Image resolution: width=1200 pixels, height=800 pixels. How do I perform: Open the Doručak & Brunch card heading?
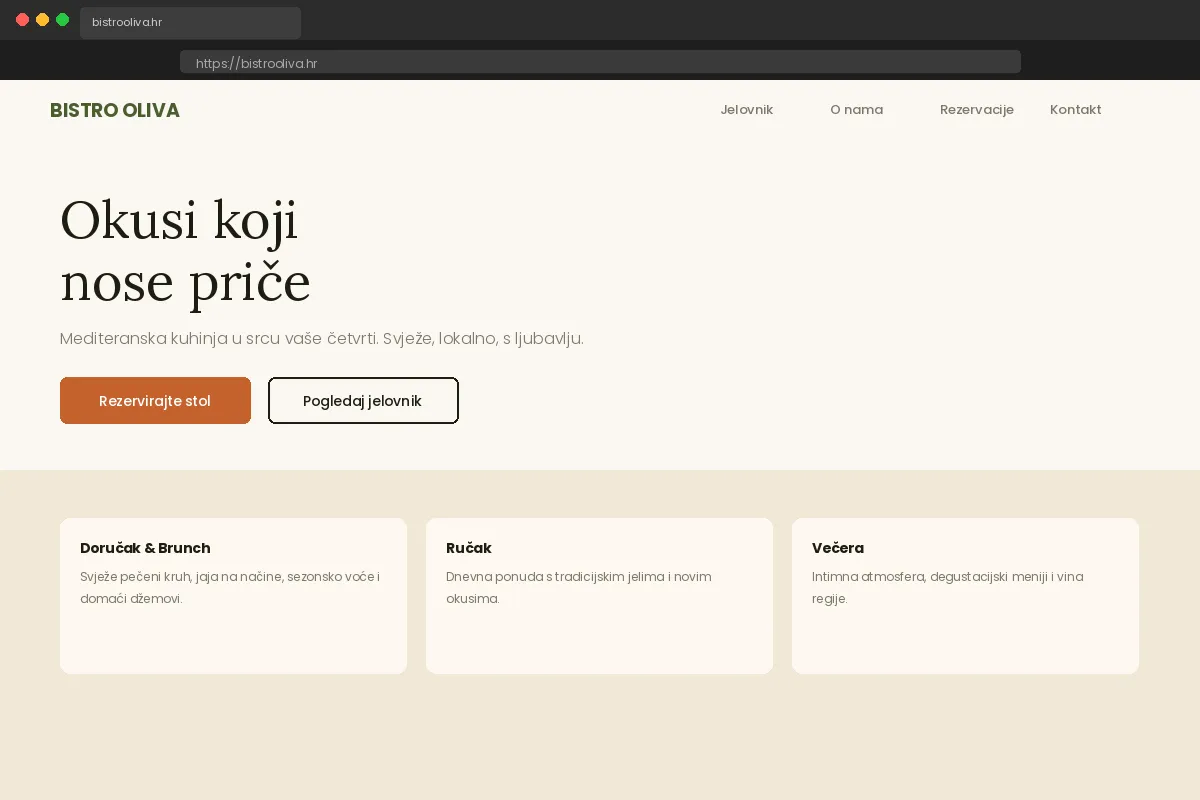point(145,548)
